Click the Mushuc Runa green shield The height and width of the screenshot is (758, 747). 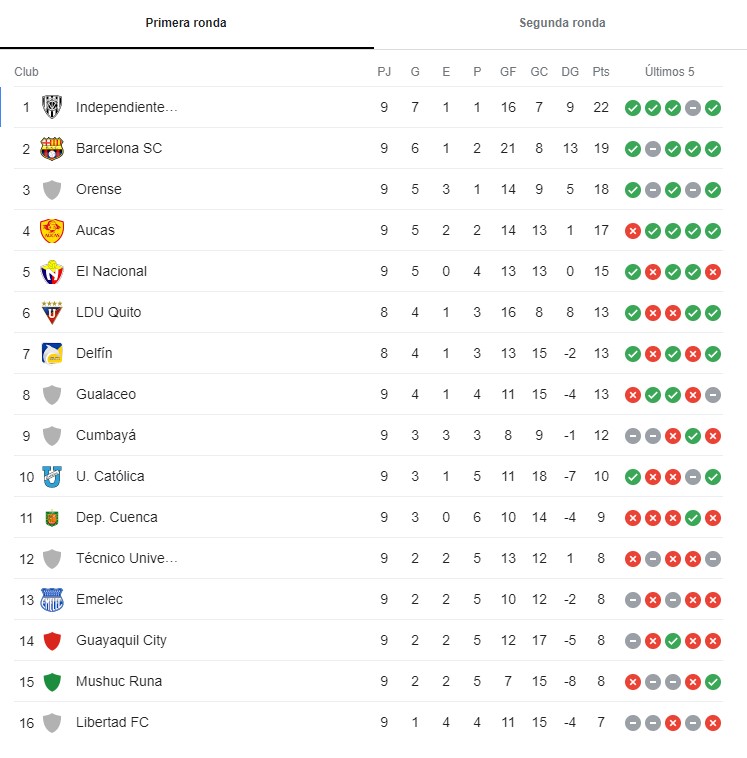tap(52, 681)
